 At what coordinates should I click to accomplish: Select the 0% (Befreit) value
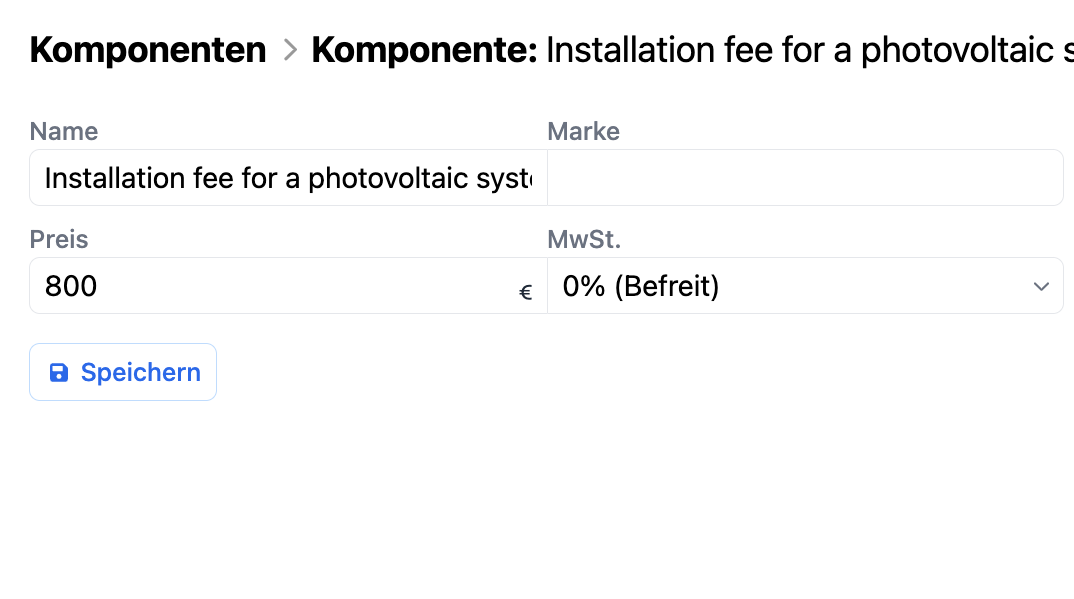(641, 287)
